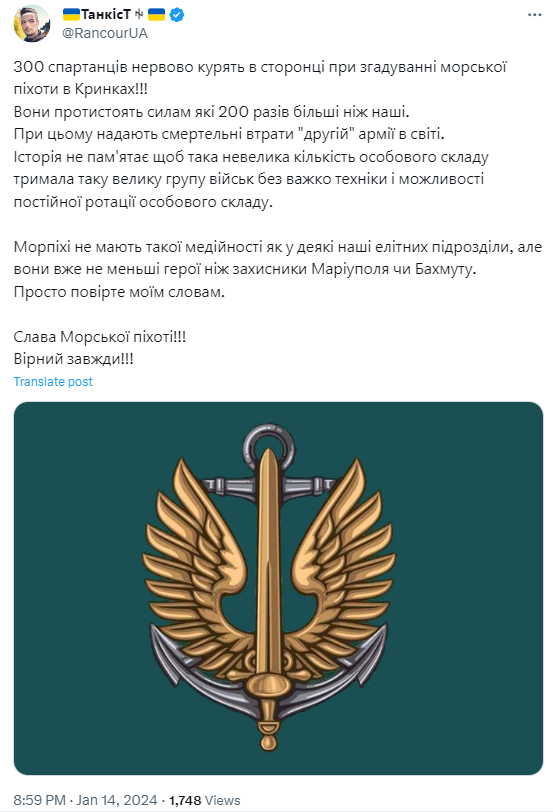Click the anchor ring atop the emblem
The image size is (553, 812).
268,446
